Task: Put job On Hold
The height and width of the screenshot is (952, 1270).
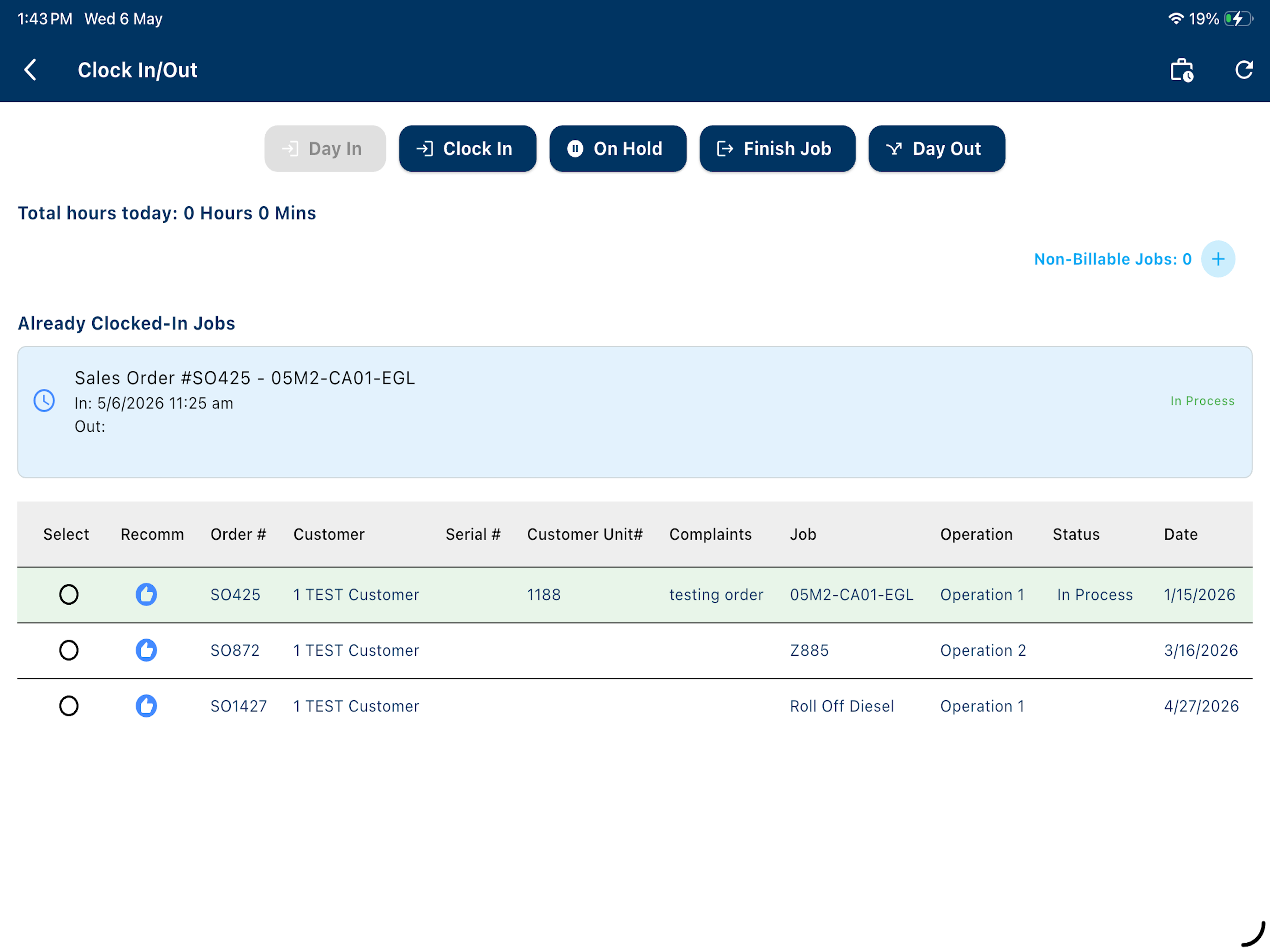Action: point(618,149)
